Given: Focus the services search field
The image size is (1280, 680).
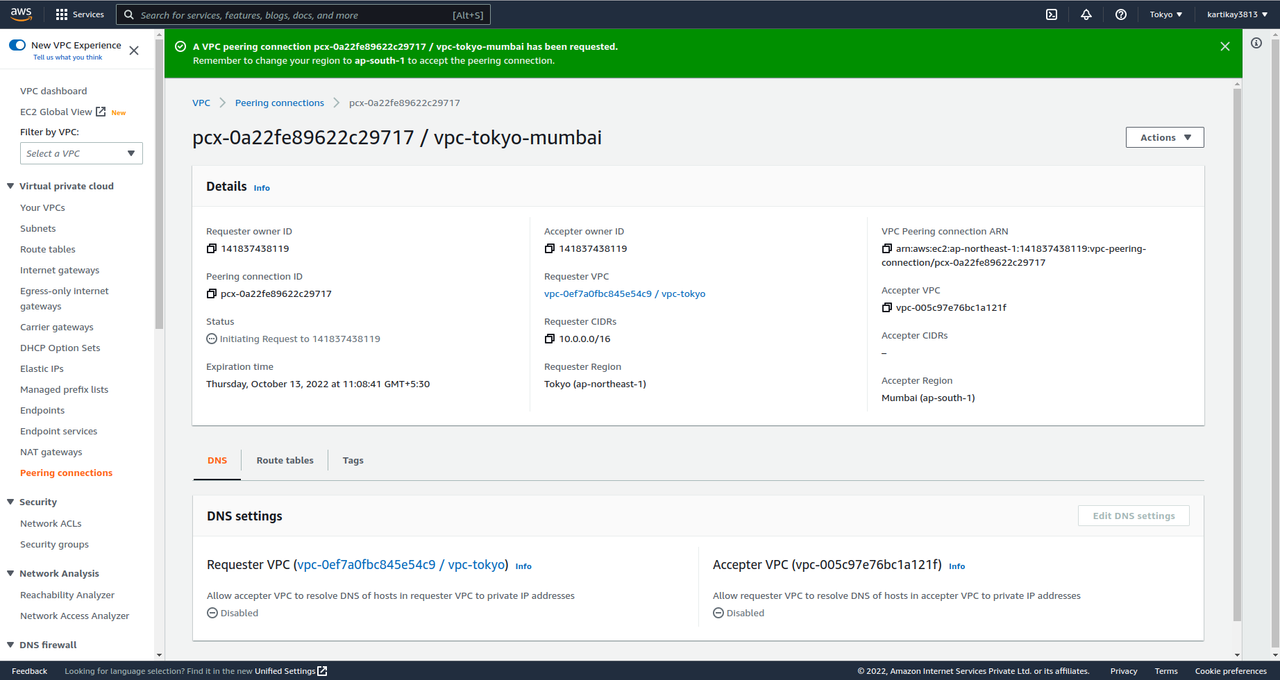Looking at the screenshot, I should (x=303, y=15).
